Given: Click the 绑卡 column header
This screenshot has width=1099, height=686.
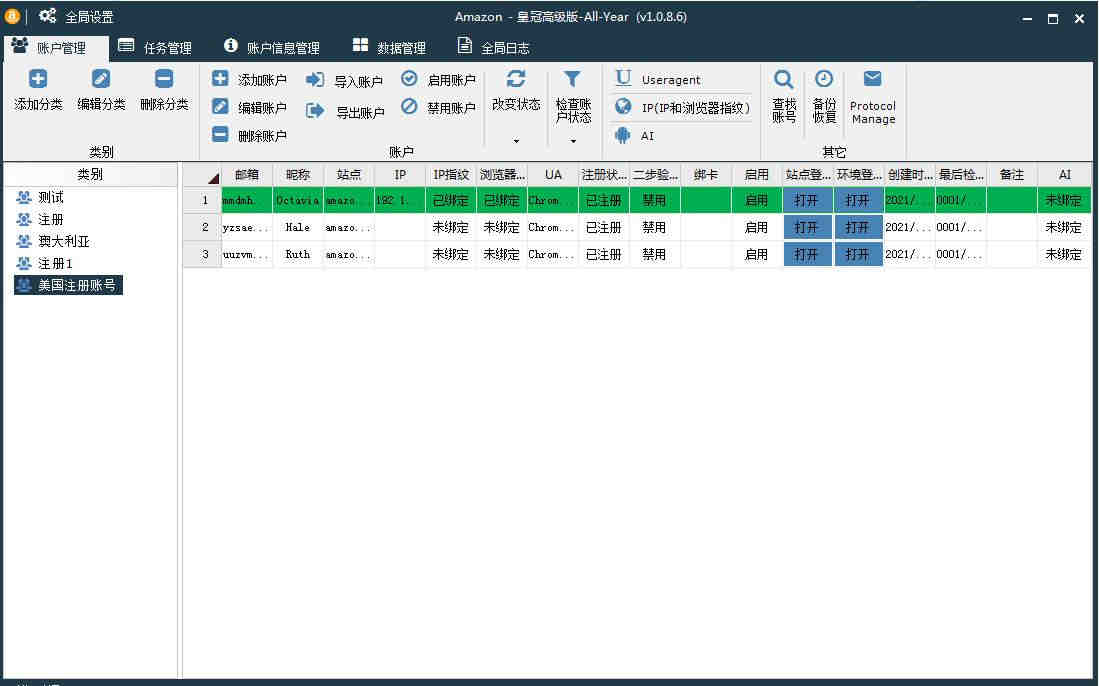Looking at the screenshot, I should click(706, 175).
